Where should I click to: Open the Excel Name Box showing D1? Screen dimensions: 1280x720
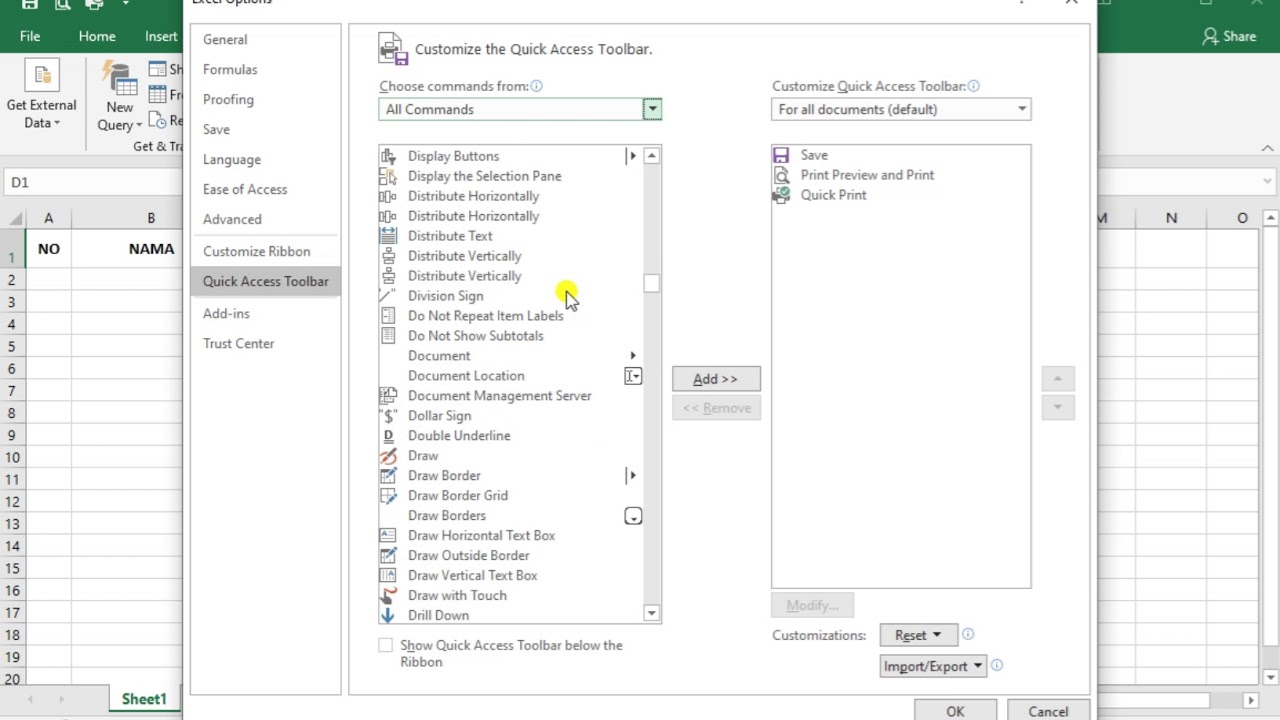click(x=90, y=182)
